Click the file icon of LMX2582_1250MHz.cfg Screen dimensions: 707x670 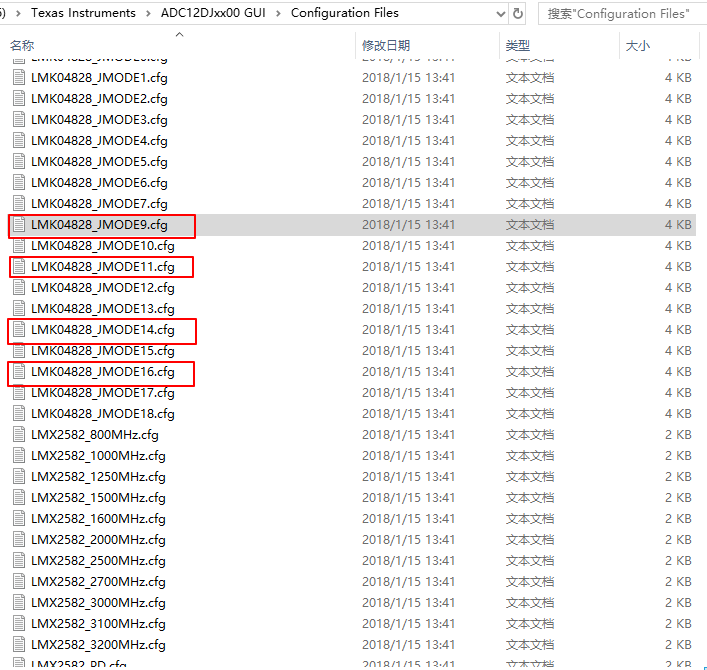pyautogui.click(x=19, y=477)
